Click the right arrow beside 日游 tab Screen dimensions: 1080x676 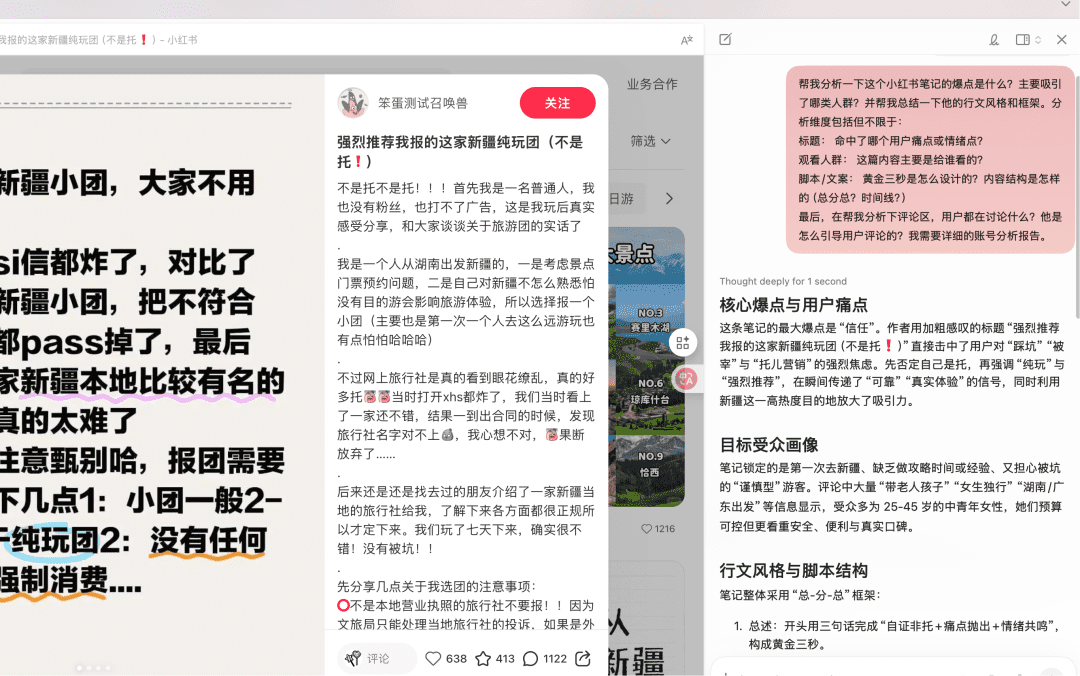tap(669, 198)
